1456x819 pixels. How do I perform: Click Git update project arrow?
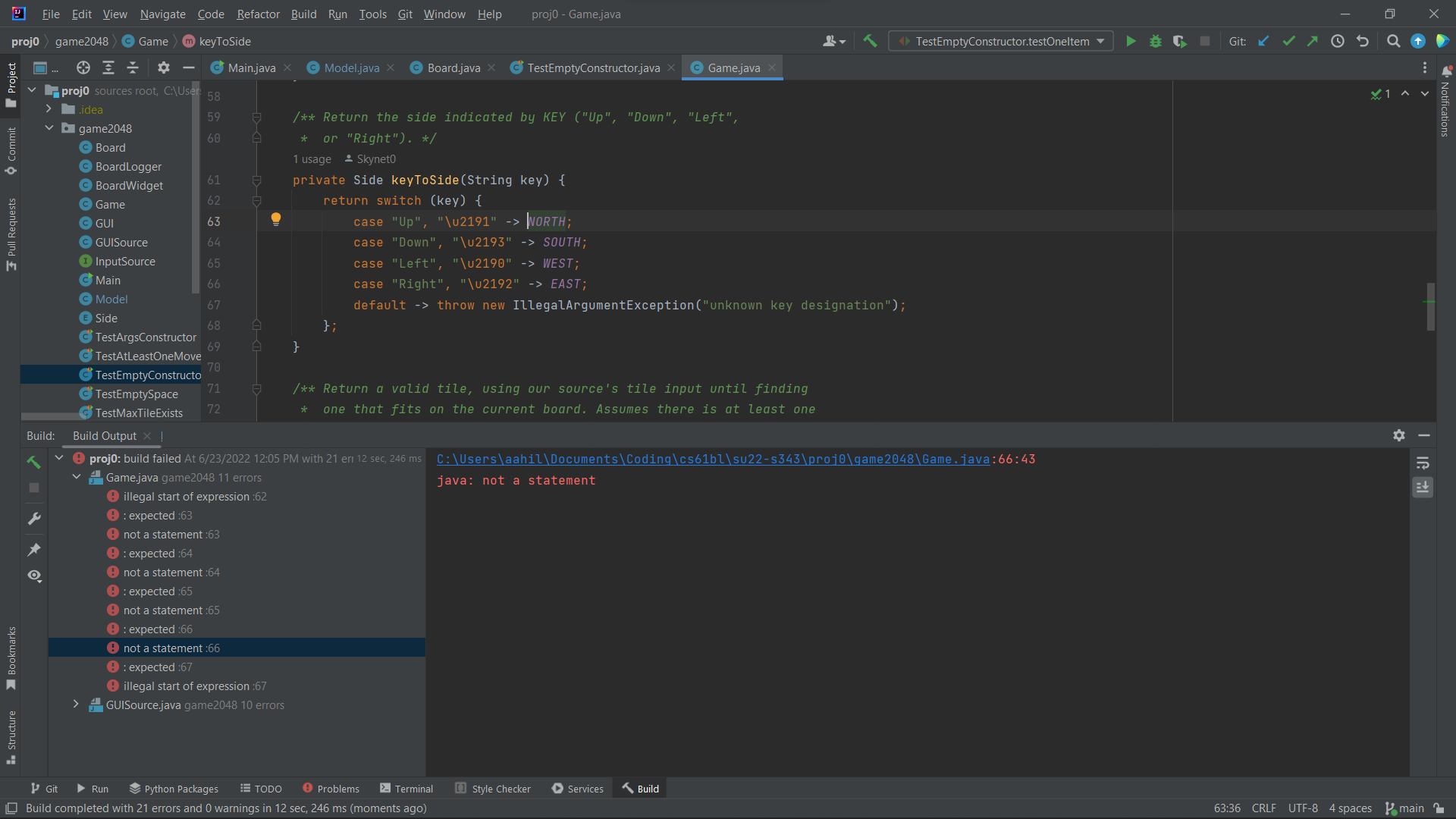point(1263,41)
